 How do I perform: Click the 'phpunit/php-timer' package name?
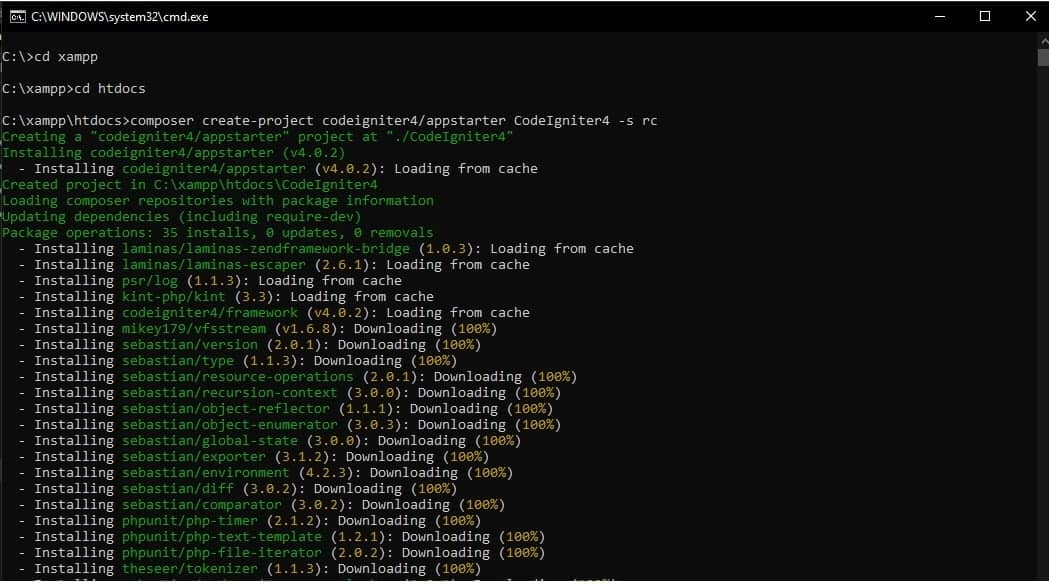pyautogui.click(x=189, y=522)
